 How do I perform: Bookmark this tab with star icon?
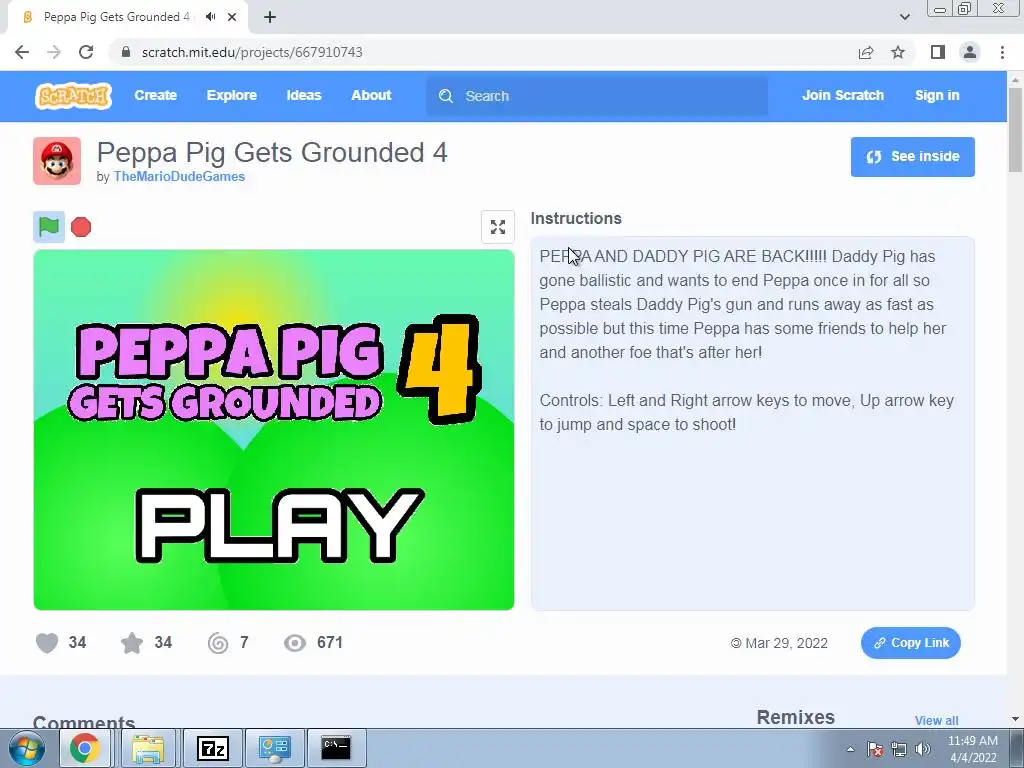coord(898,52)
